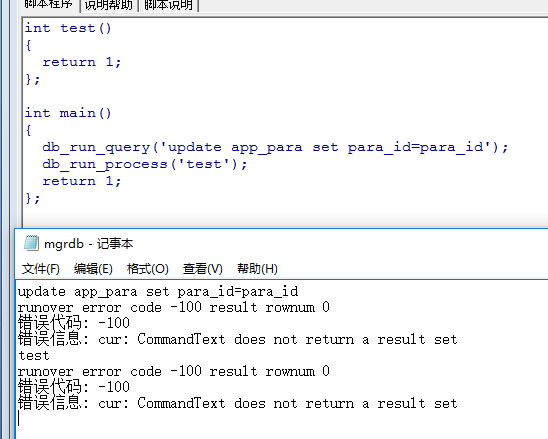
Task: Open the 文件(F) menu in Notepad
Action: coord(41,269)
